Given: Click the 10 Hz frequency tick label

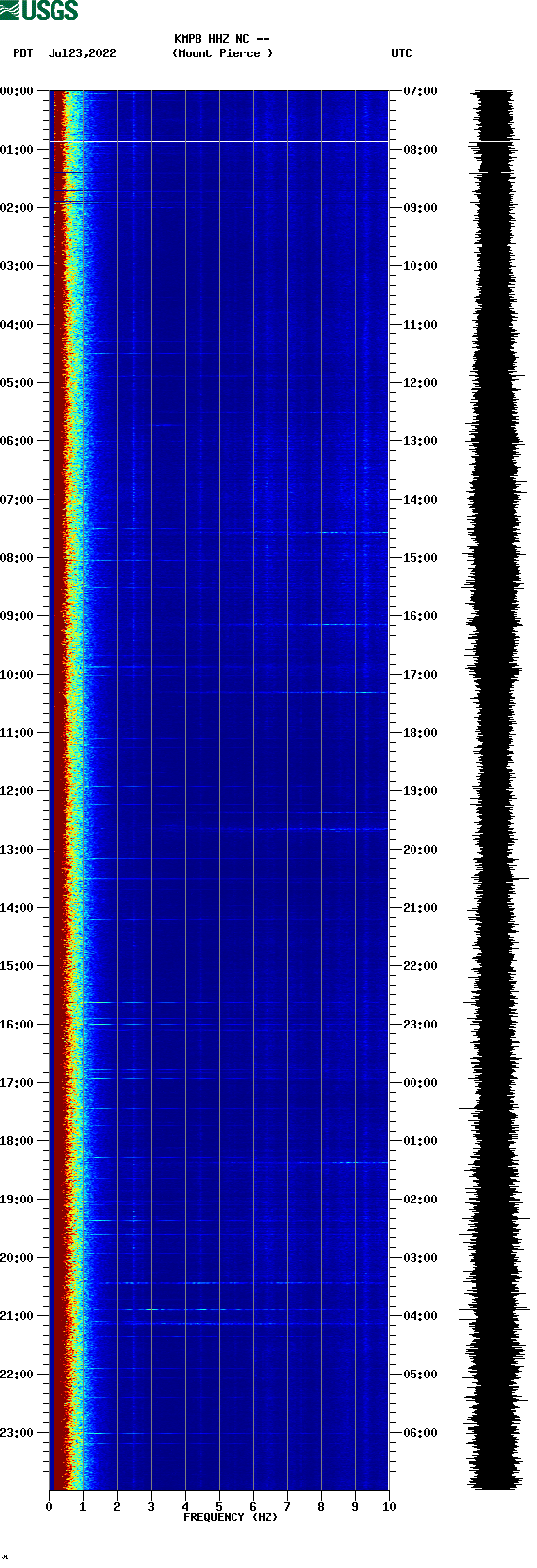Looking at the screenshot, I should (x=389, y=1507).
